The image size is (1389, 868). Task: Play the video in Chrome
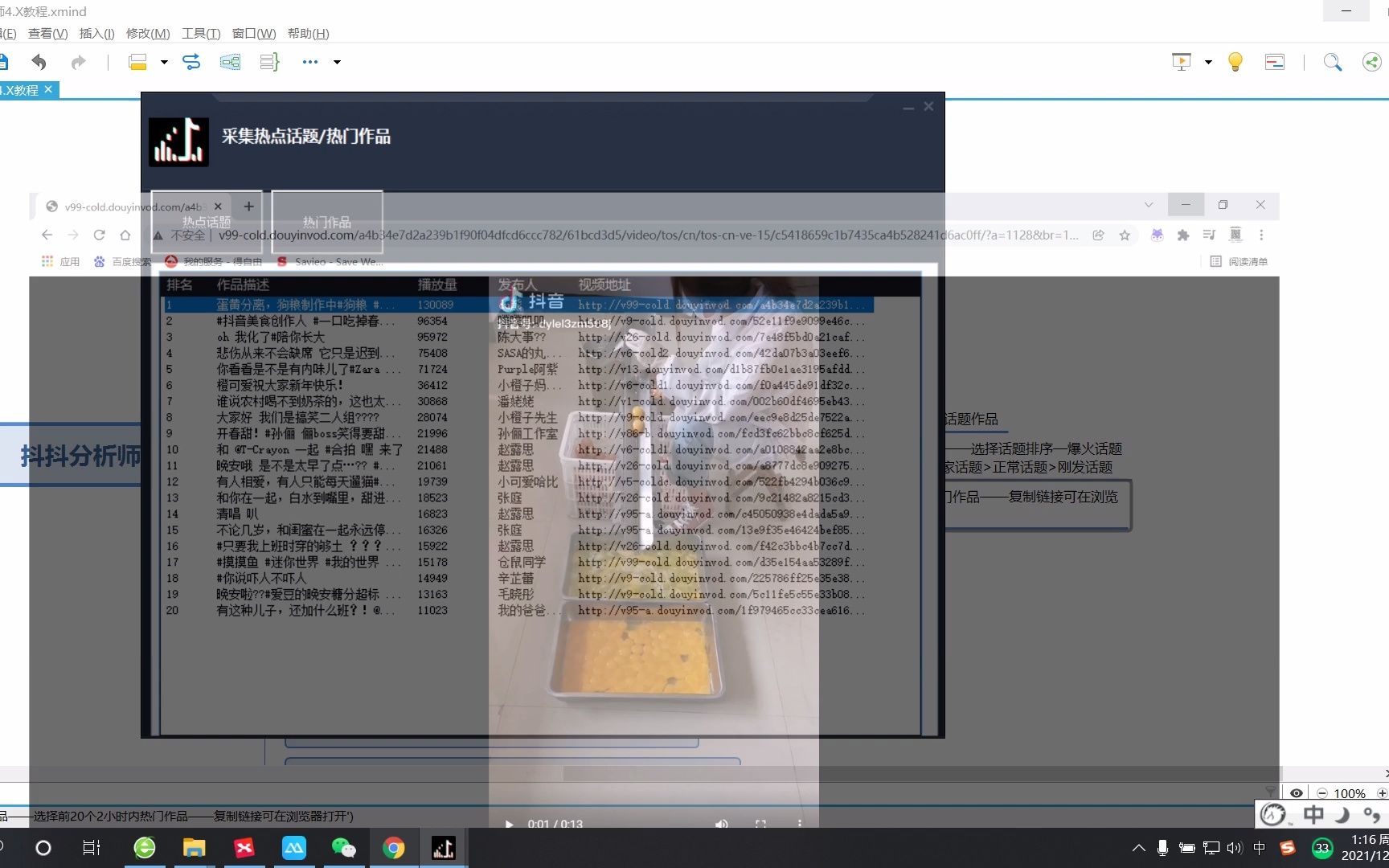click(x=509, y=824)
